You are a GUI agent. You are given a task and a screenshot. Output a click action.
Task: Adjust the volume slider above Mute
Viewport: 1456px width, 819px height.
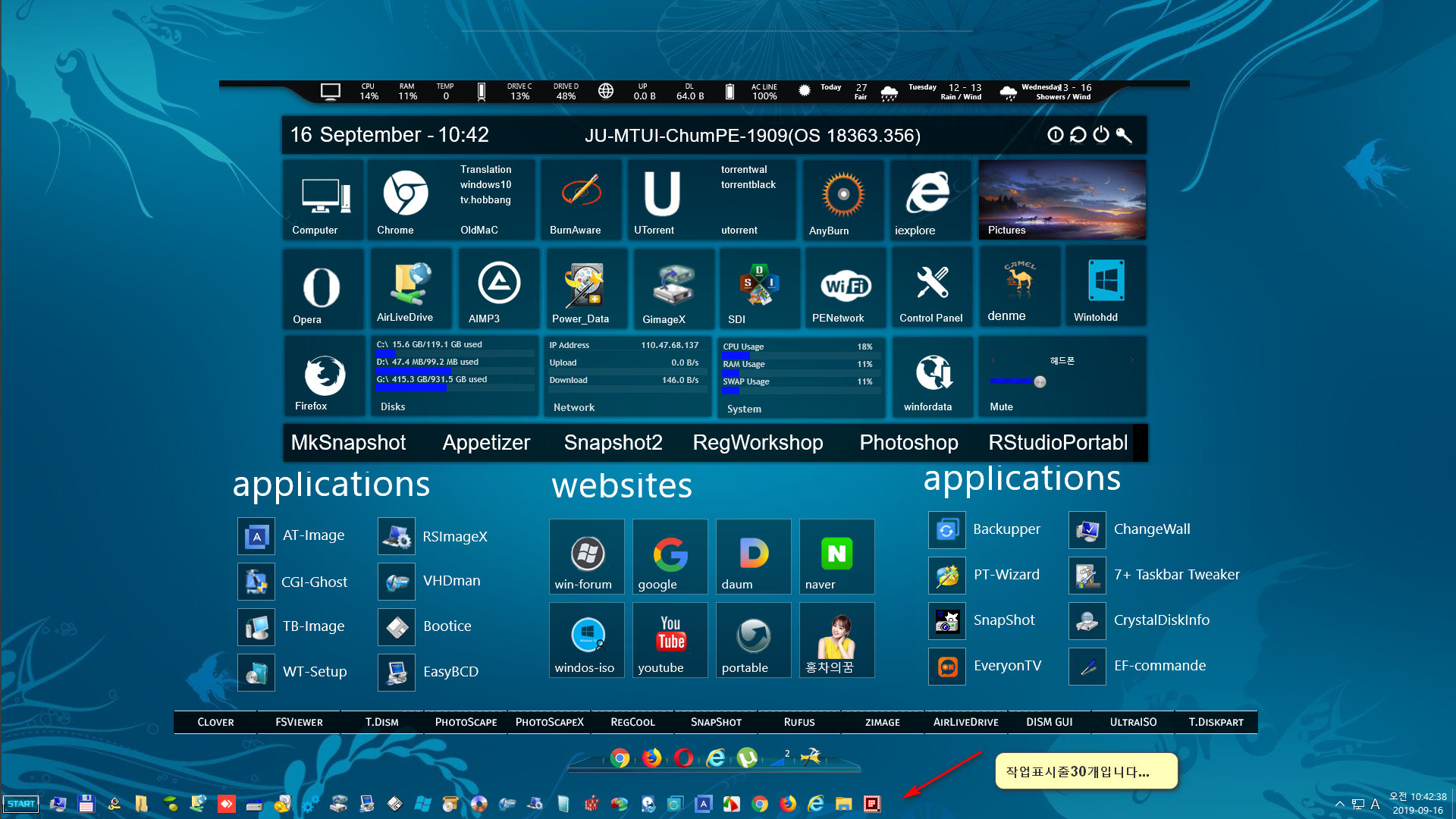1040,381
